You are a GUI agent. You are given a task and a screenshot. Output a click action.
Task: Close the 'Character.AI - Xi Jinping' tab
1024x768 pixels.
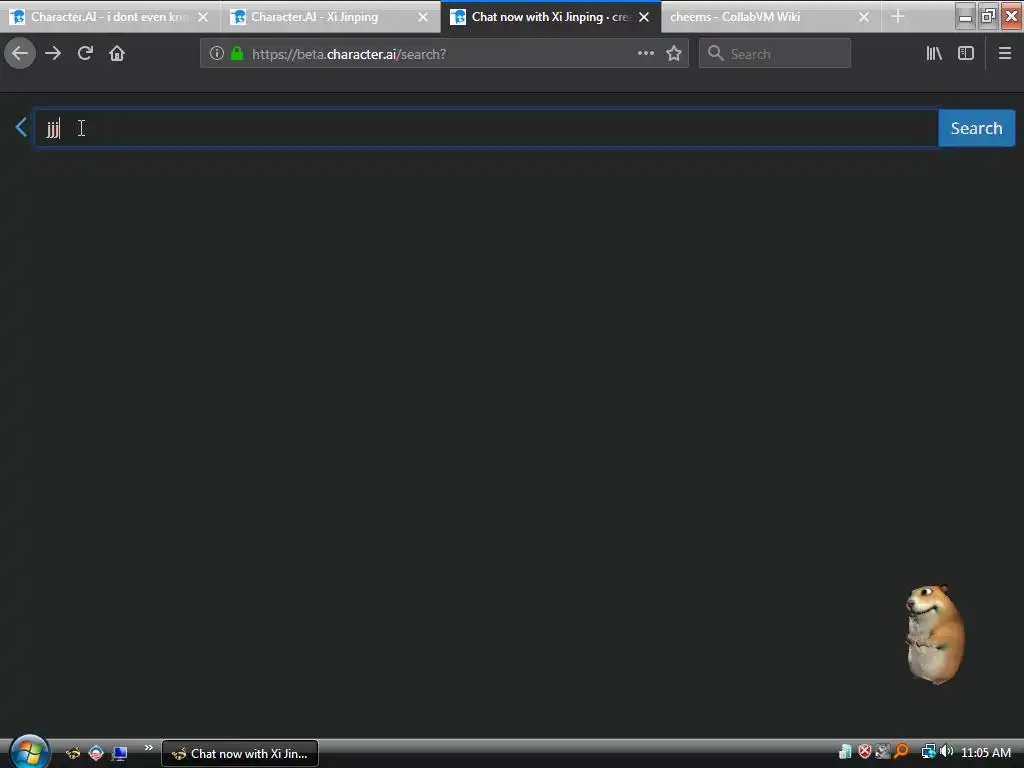click(x=423, y=17)
